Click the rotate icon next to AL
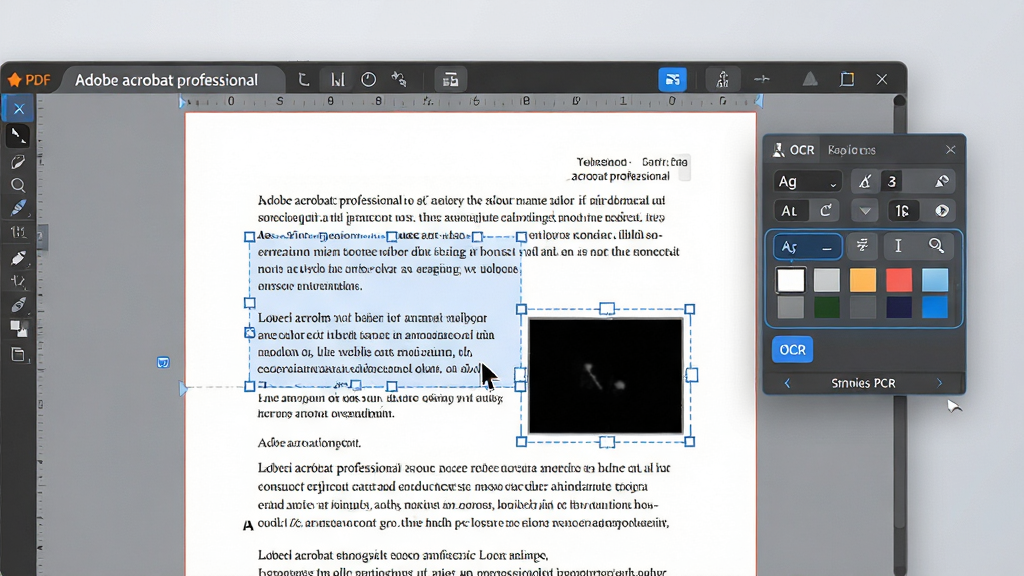Image resolution: width=1024 pixels, height=576 pixels. coord(825,211)
